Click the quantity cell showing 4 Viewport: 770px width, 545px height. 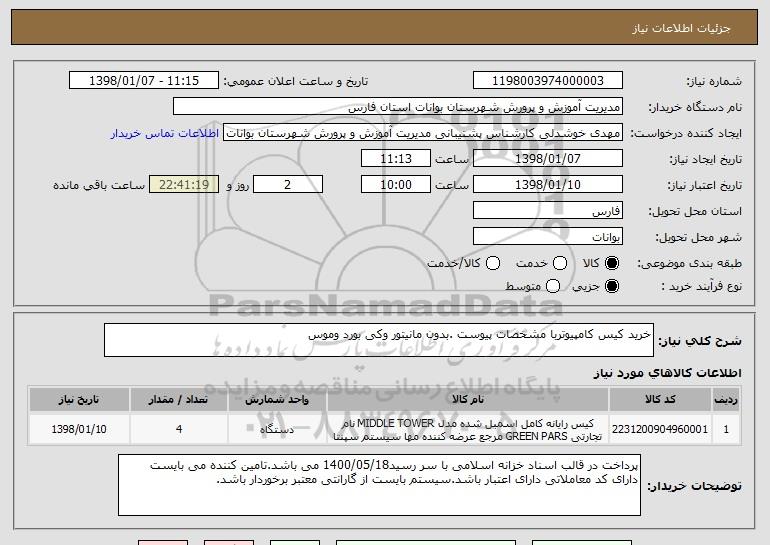pyautogui.click(x=179, y=429)
